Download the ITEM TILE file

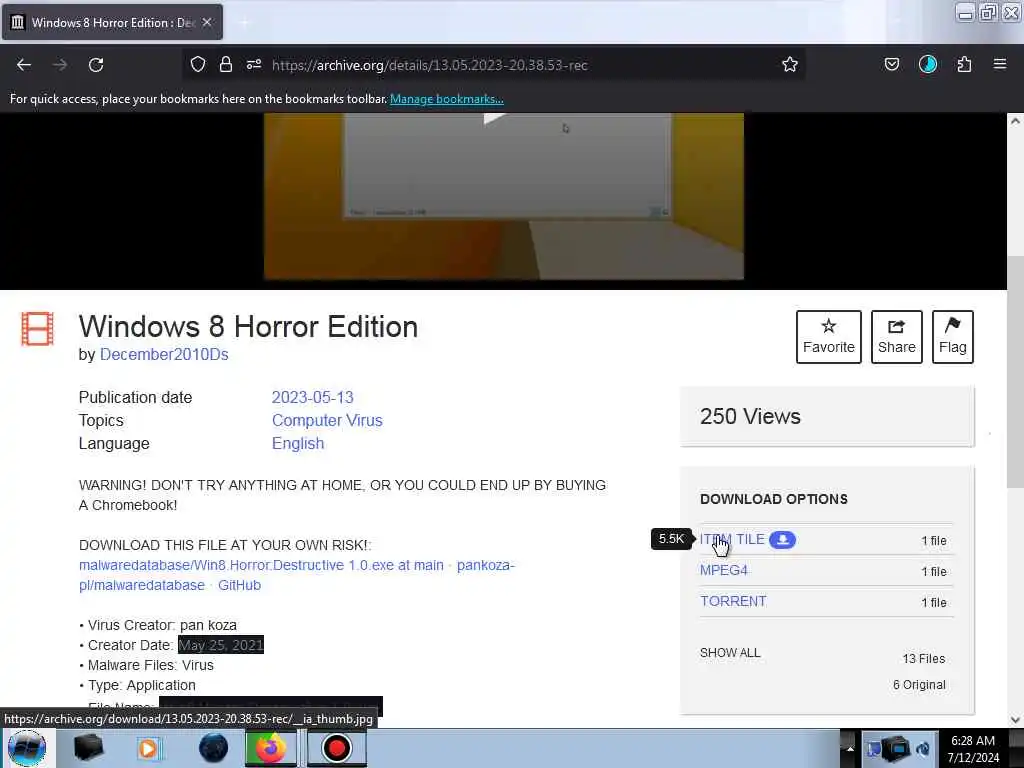[x=732, y=539]
